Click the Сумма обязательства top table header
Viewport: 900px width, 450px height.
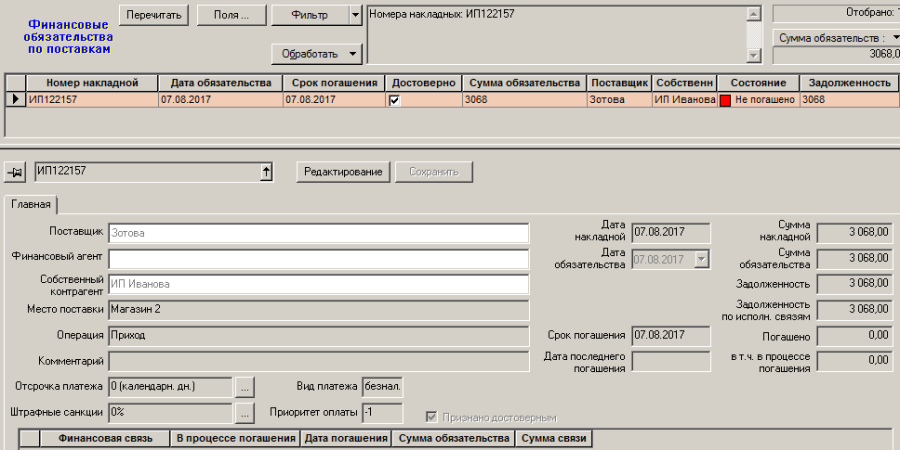click(x=525, y=83)
